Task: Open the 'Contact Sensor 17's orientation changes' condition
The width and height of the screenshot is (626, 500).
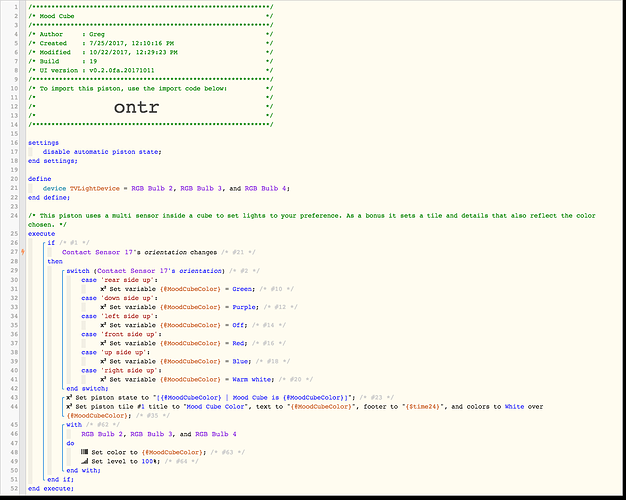Action: tap(139, 252)
